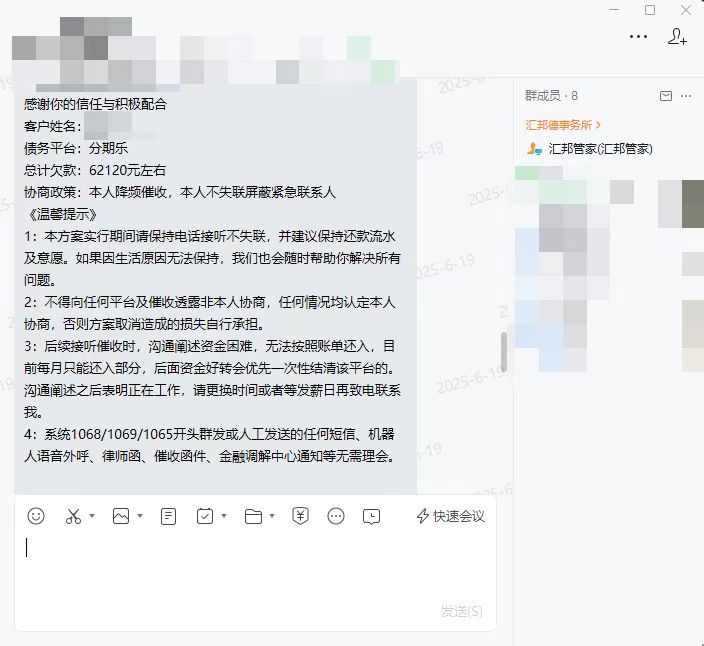Open more tools ellipsis circle
704x646 pixels.
coord(336,516)
